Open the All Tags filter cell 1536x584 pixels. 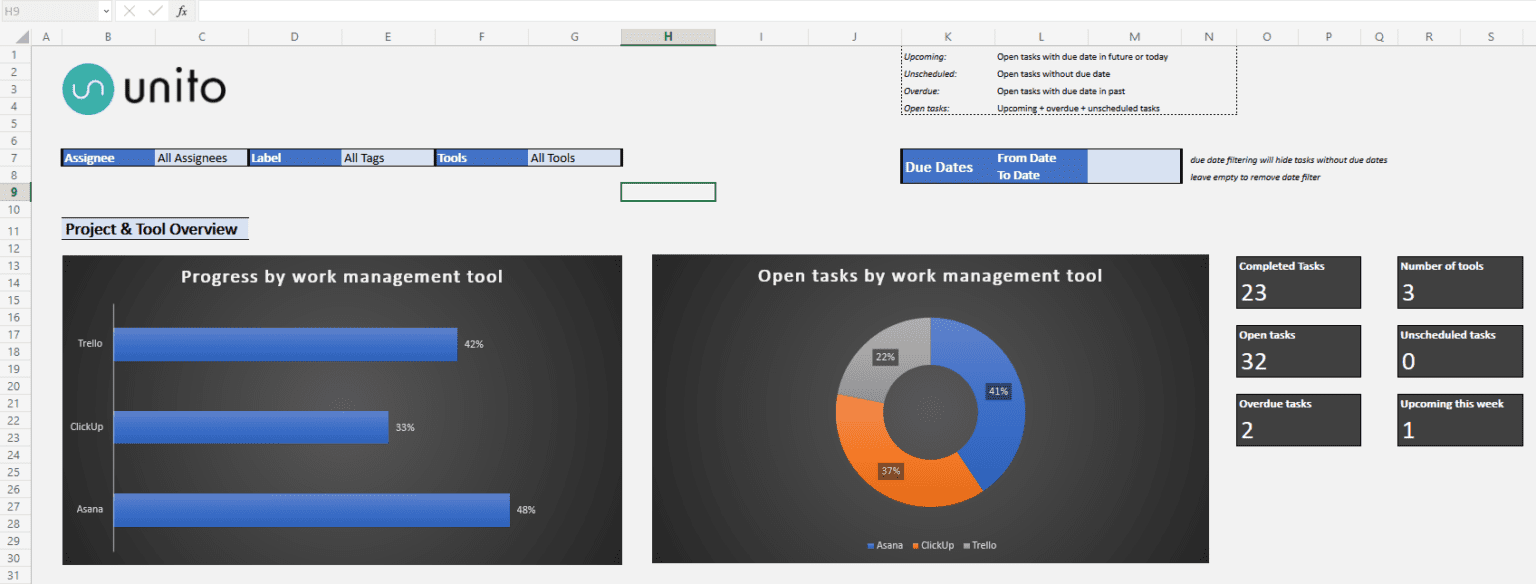pos(387,157)
